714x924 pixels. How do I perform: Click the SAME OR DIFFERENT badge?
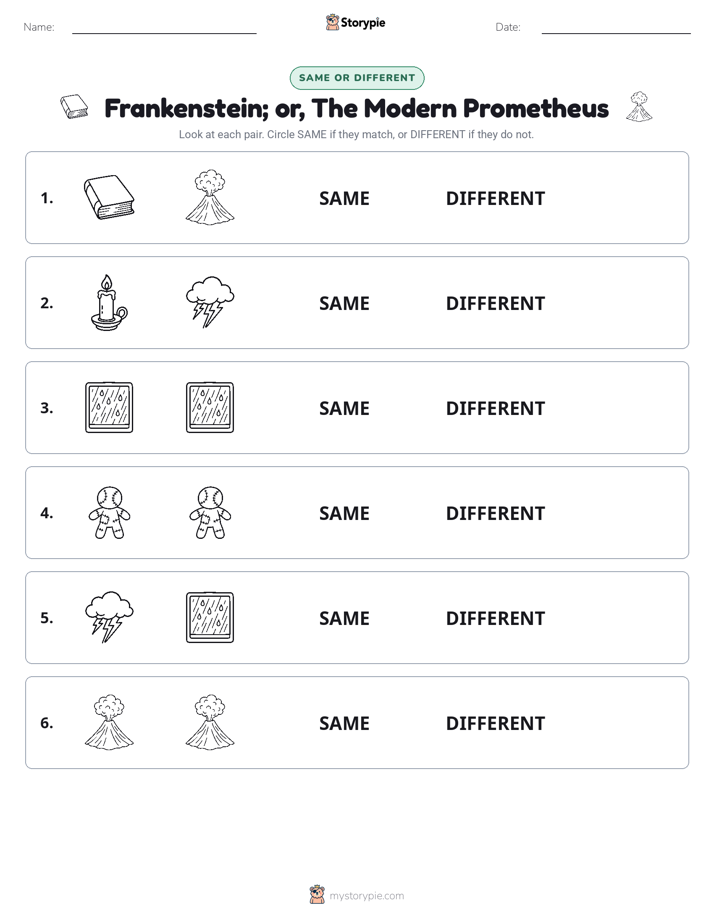357,78
